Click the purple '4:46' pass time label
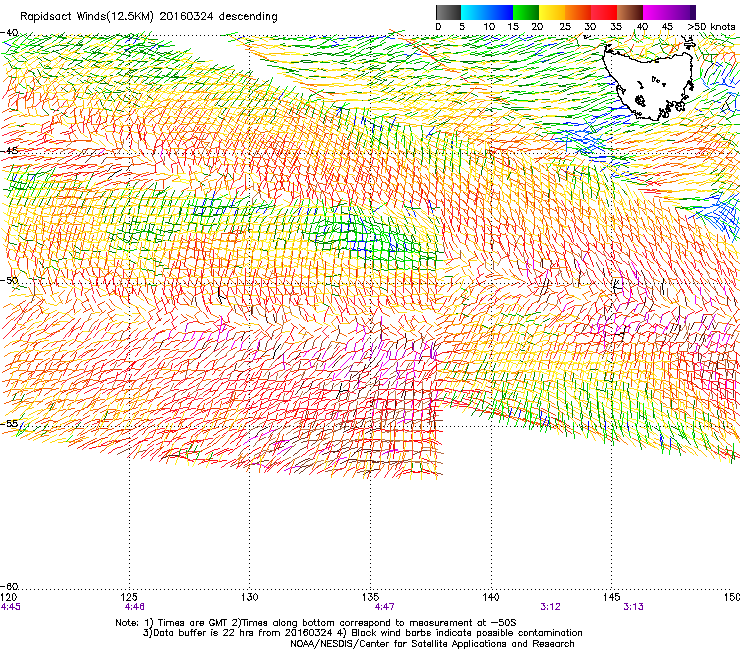Screen dimensions: 740x650 coord(135,607)
